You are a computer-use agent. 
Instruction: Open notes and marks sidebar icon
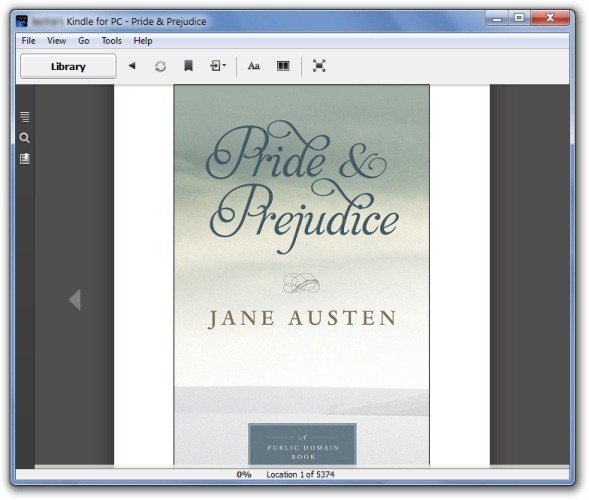pos(25,159)
